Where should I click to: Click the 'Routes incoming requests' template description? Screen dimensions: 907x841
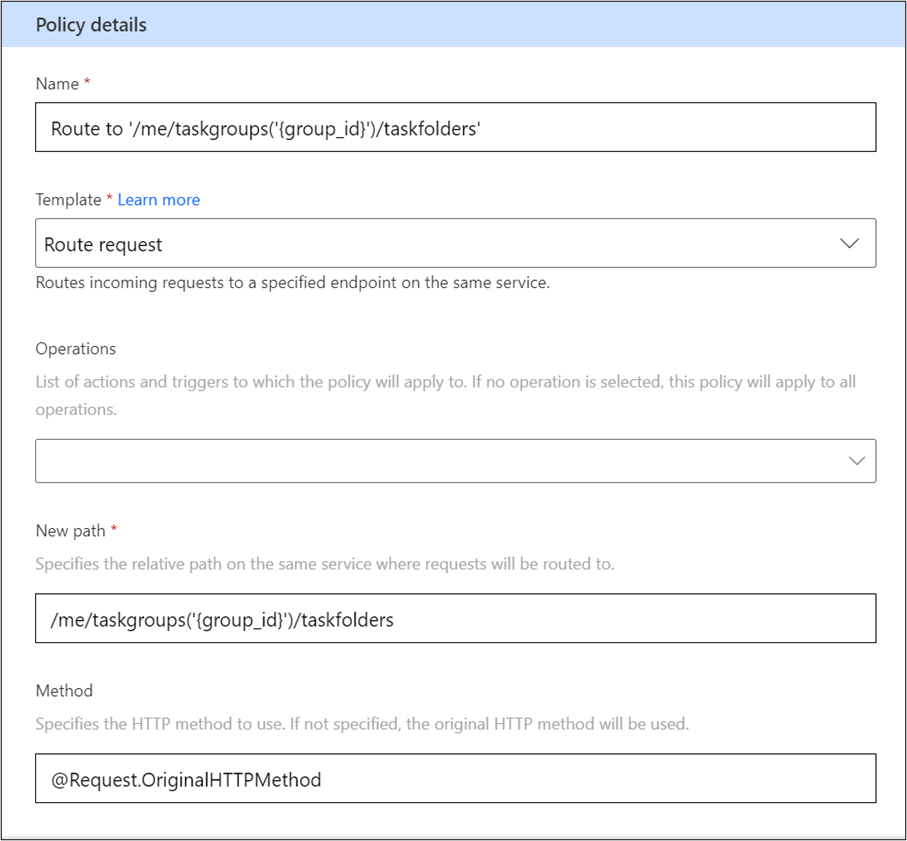click(293, 283)
